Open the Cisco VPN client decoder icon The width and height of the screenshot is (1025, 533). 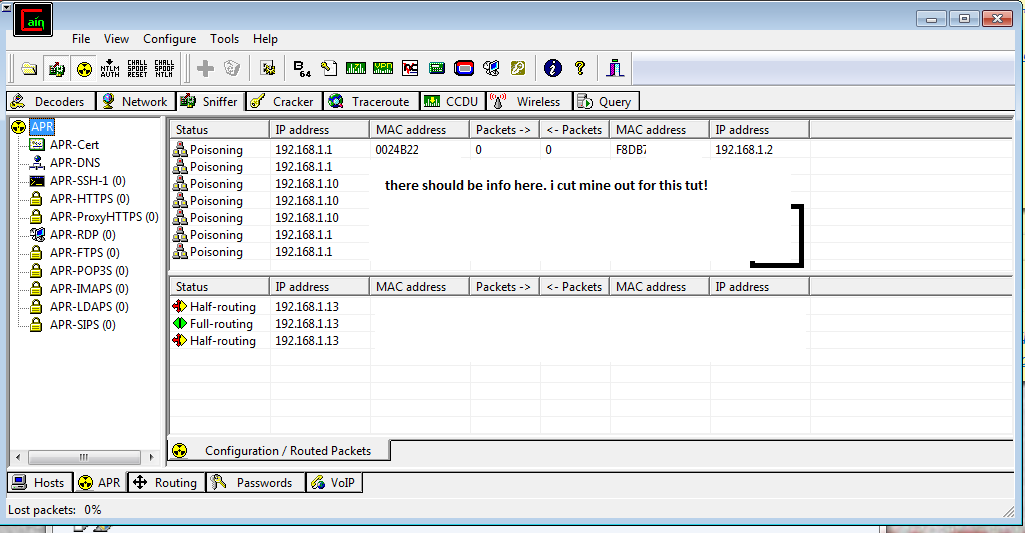(x=383, y=68)
